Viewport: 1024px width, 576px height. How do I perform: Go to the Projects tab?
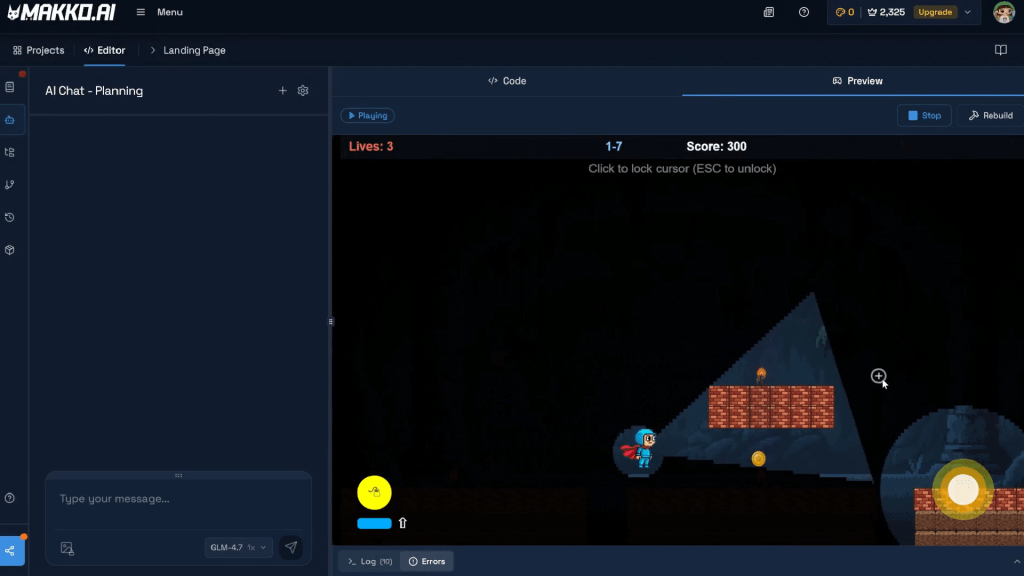pyautogui.click(x=38, y=50)
